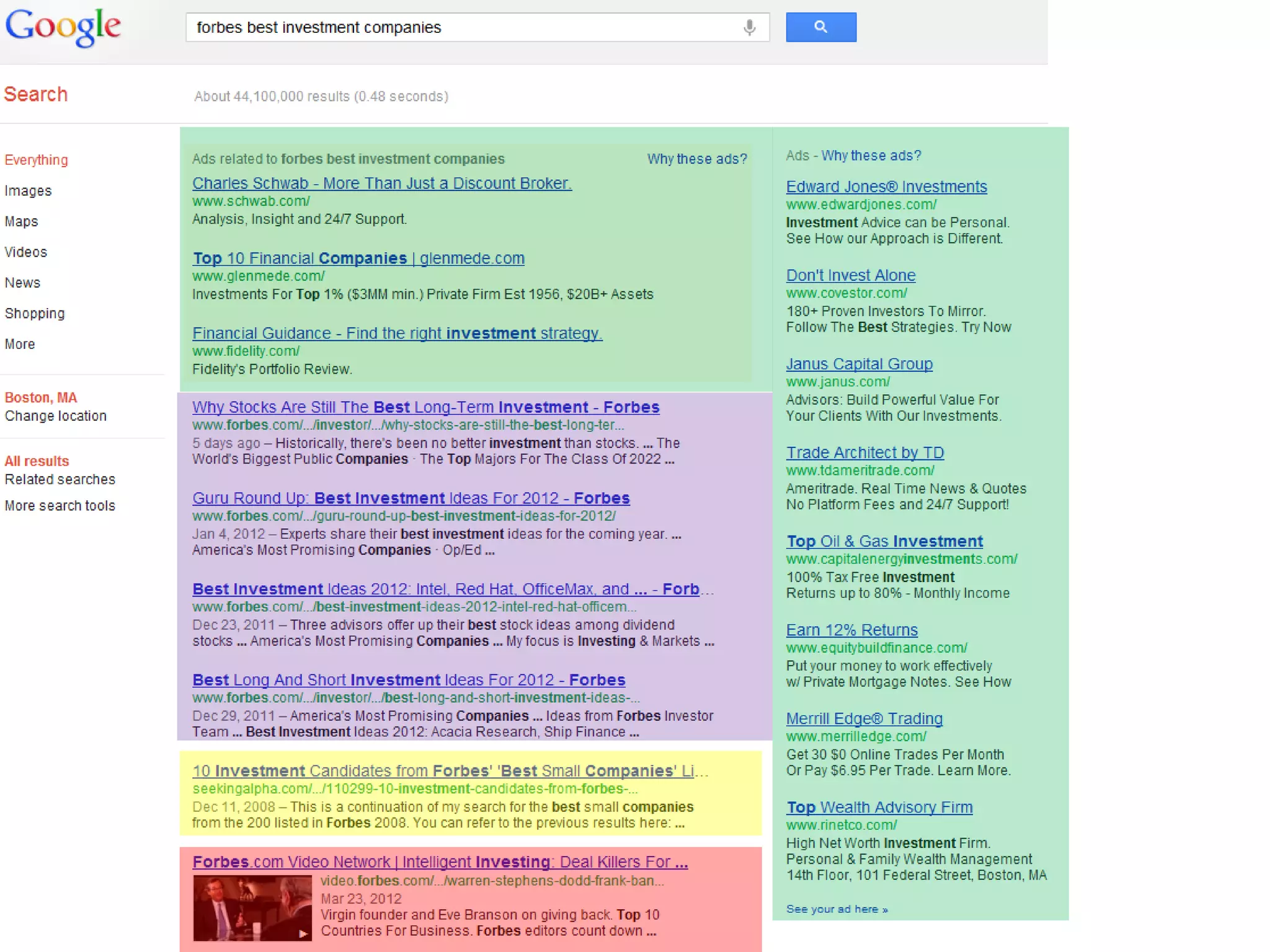Screen dimensions: 1270x952
Task: Play the Forbes video thumbnail
Action: click(x=252, y=907)
